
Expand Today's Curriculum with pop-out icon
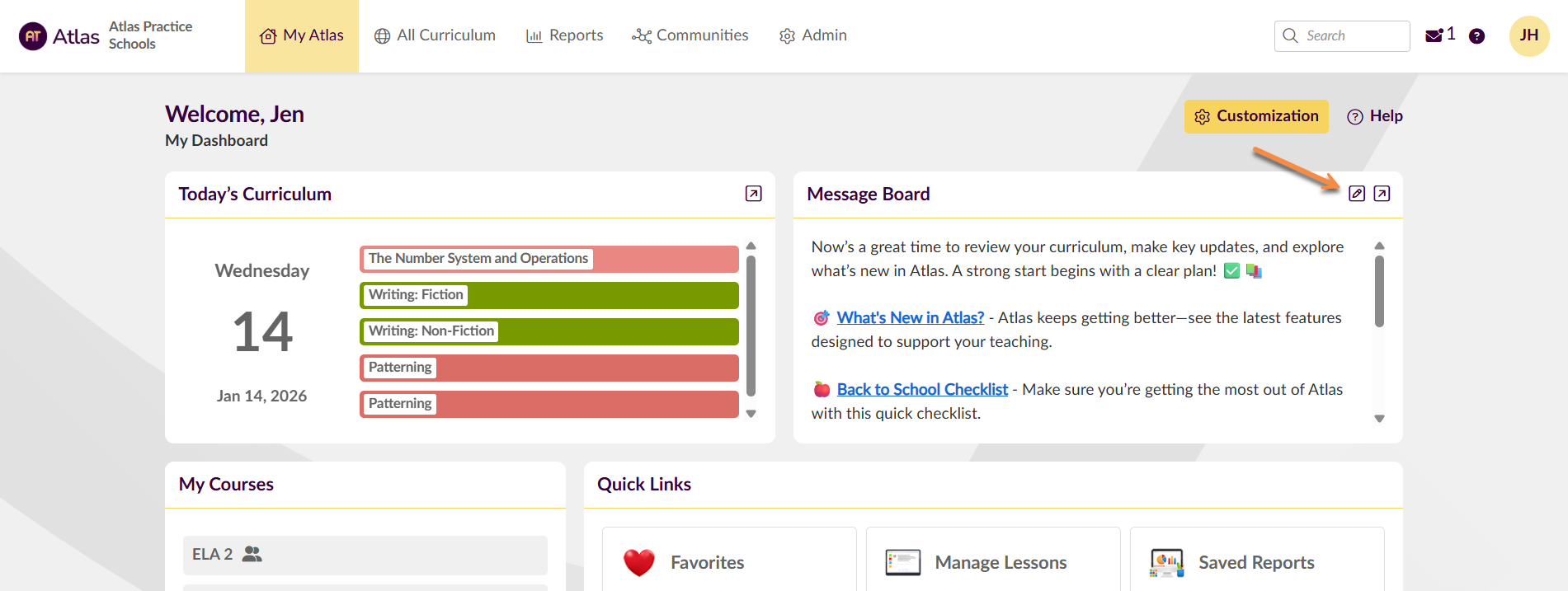[753, 194]
